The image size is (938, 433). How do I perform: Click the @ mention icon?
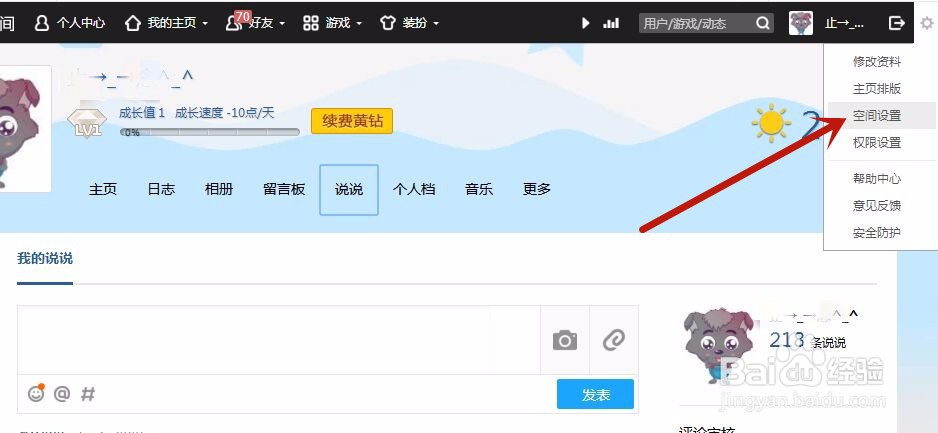tap(62, 394)
